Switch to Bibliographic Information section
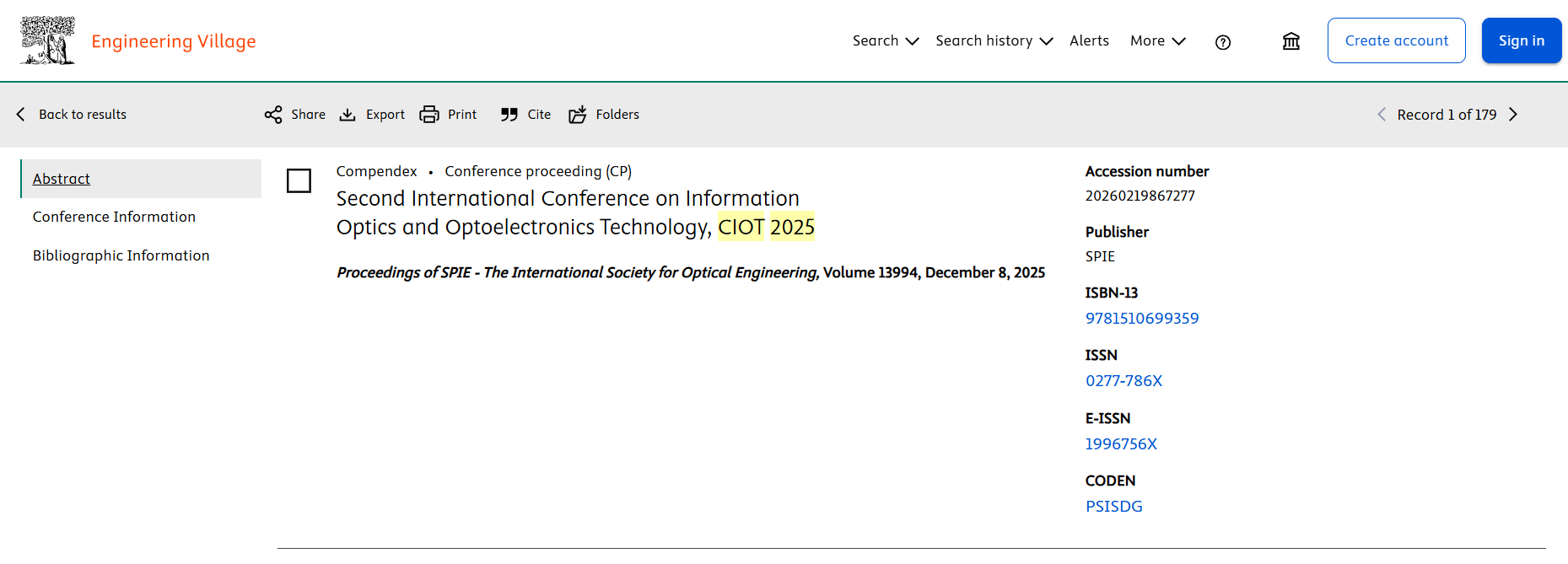The height and width of the screenshot is (564, 1568). pos(121,255)
